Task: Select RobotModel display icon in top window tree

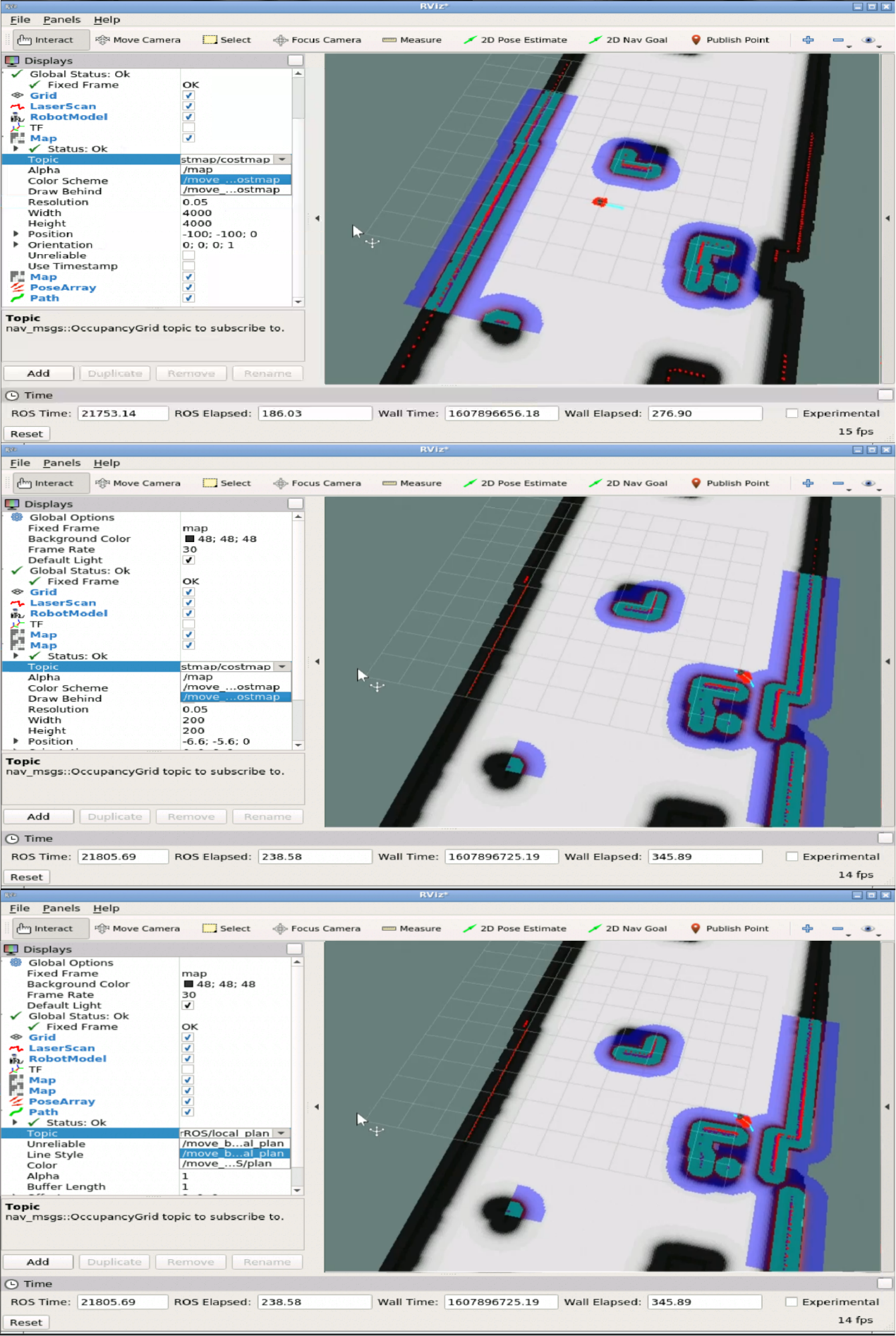Action: (17, 117)
